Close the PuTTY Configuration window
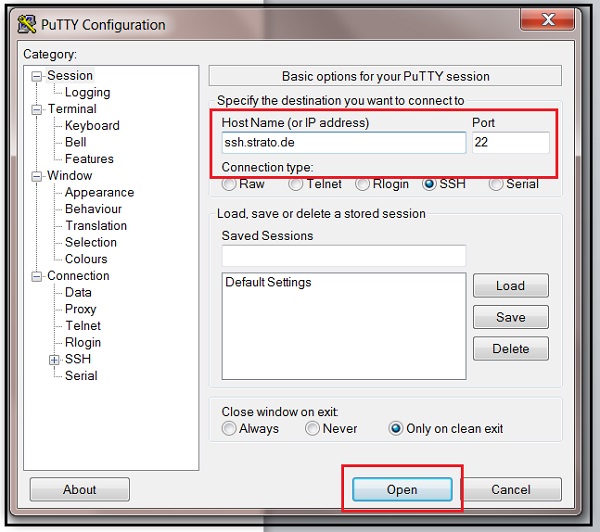Image resolution: width=600 pixels, height=532 pixels. click(x=547, y=19)
